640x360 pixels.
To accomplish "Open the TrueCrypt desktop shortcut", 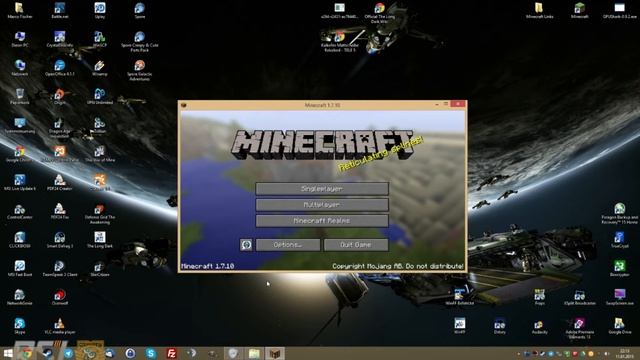I will coord(620,240).
